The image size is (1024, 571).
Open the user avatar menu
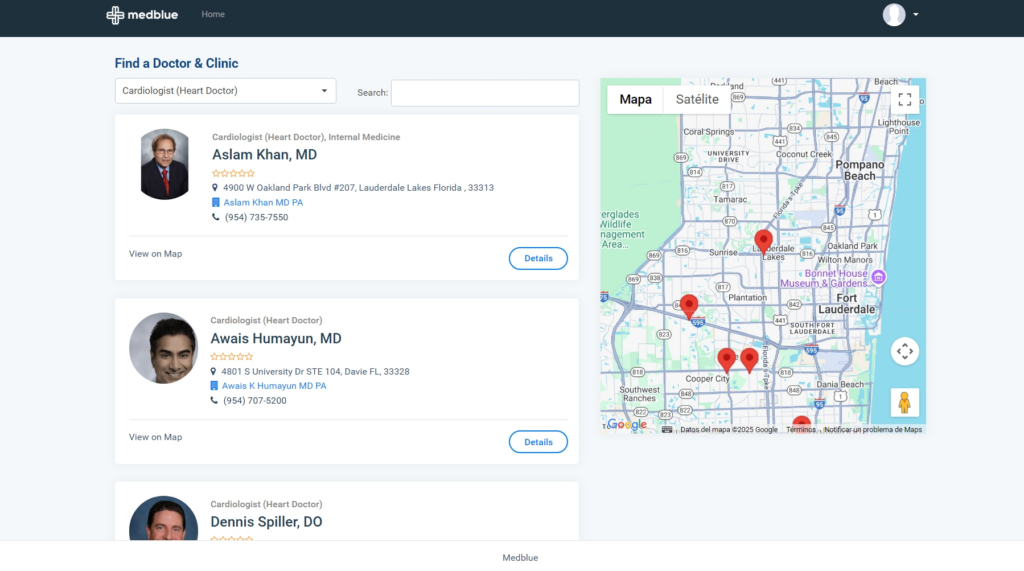893,14
